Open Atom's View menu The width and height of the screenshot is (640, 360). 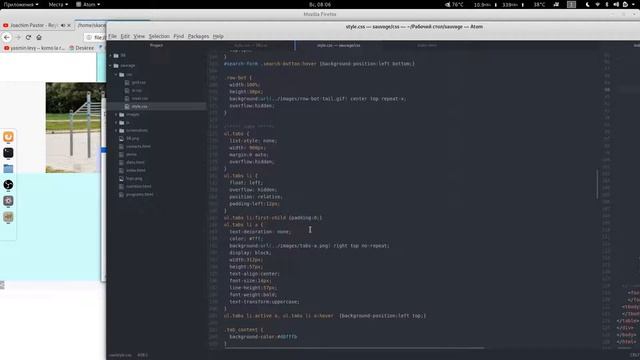139,36
